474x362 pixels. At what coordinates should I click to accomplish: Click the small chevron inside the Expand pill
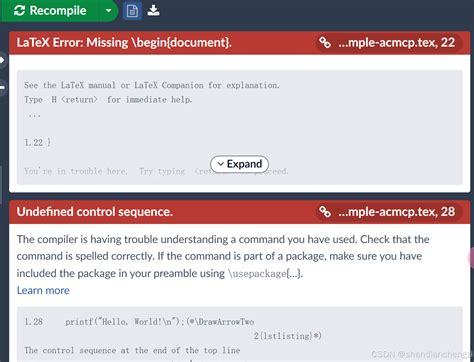click(220, 164)
